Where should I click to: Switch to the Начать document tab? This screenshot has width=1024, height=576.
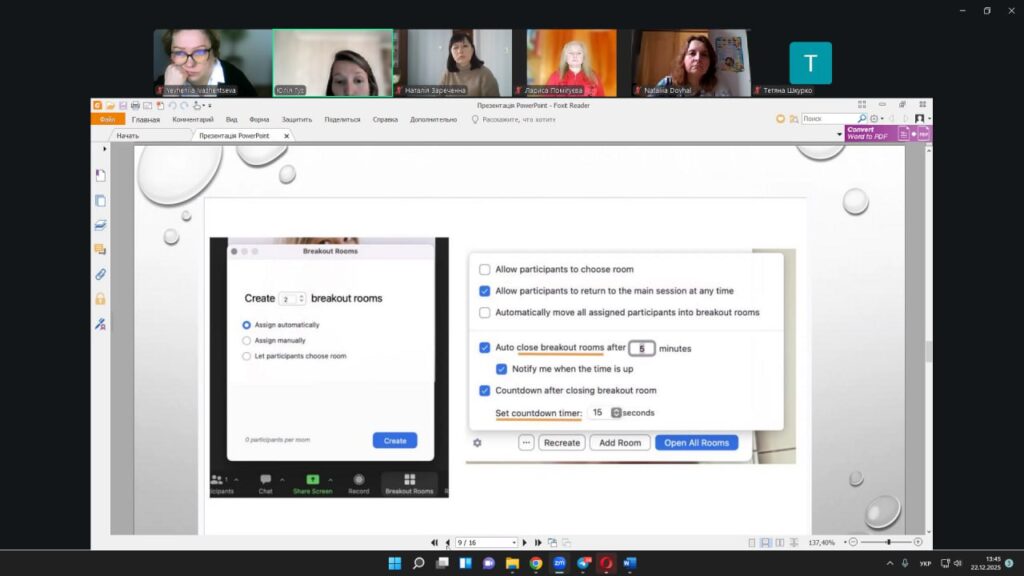[128, 135]
